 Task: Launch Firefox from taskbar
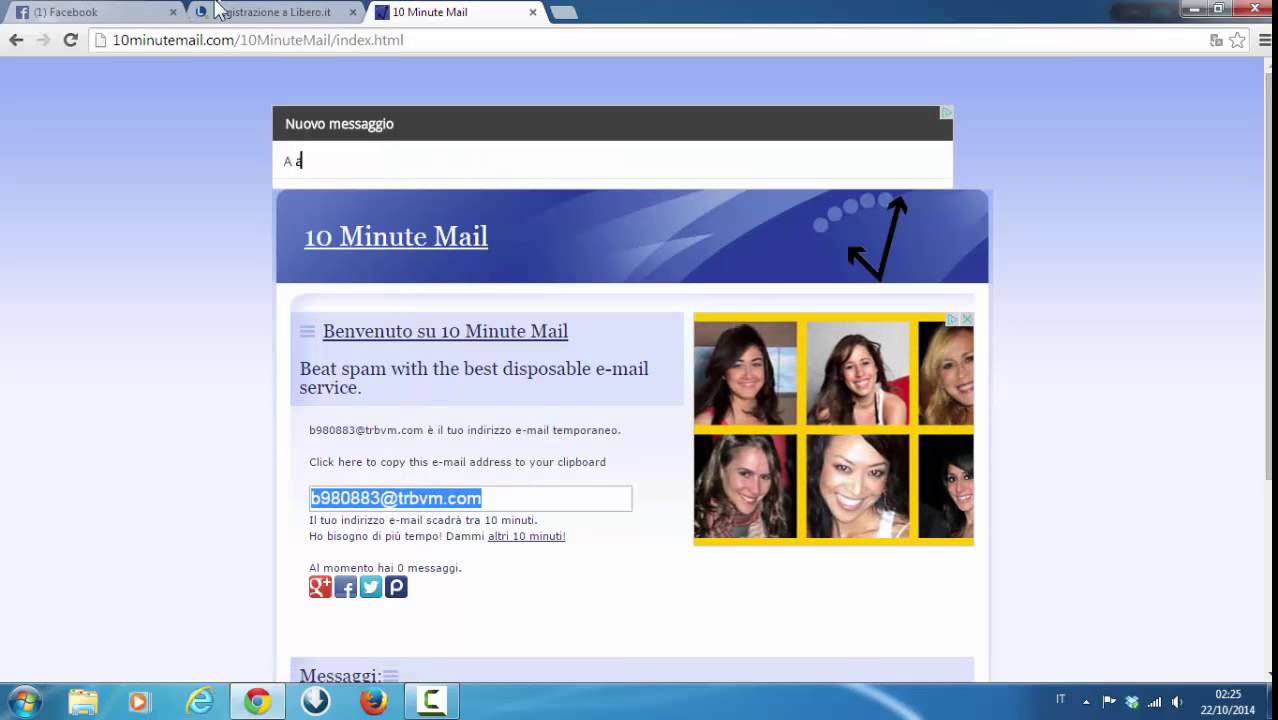(373, 702)
